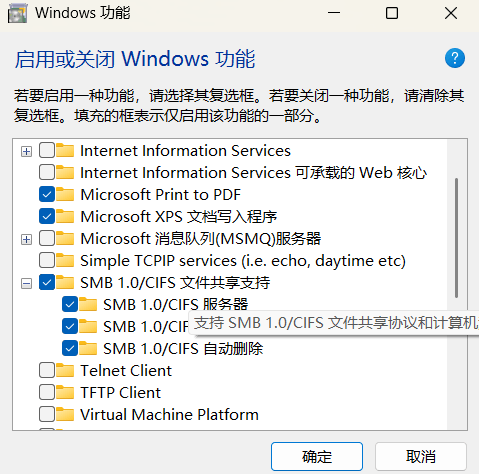Uncheck SMB 1.0/CIFS 服务器 checkbox
The image size is (479, 474).
pyautogui.click(x=70, y=304)
